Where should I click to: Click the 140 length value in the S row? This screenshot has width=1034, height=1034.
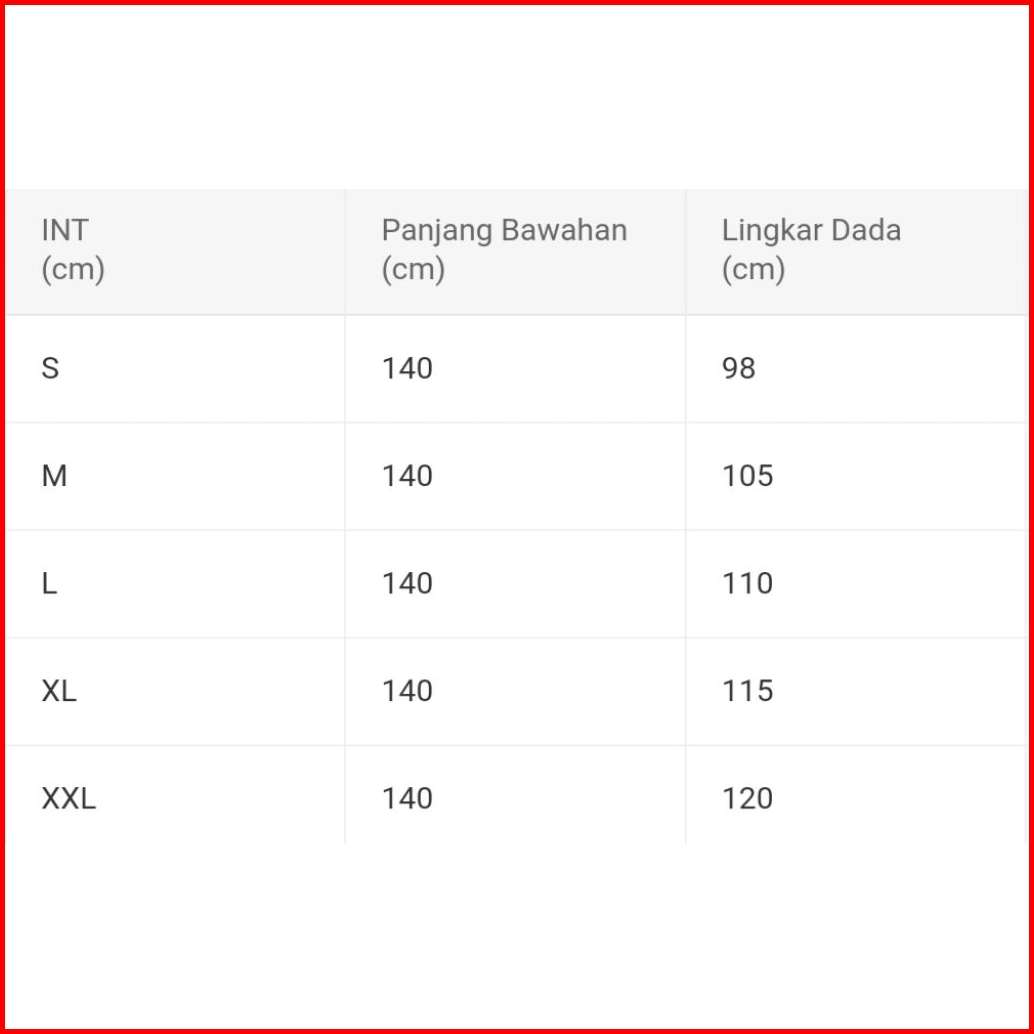[407, 369]
